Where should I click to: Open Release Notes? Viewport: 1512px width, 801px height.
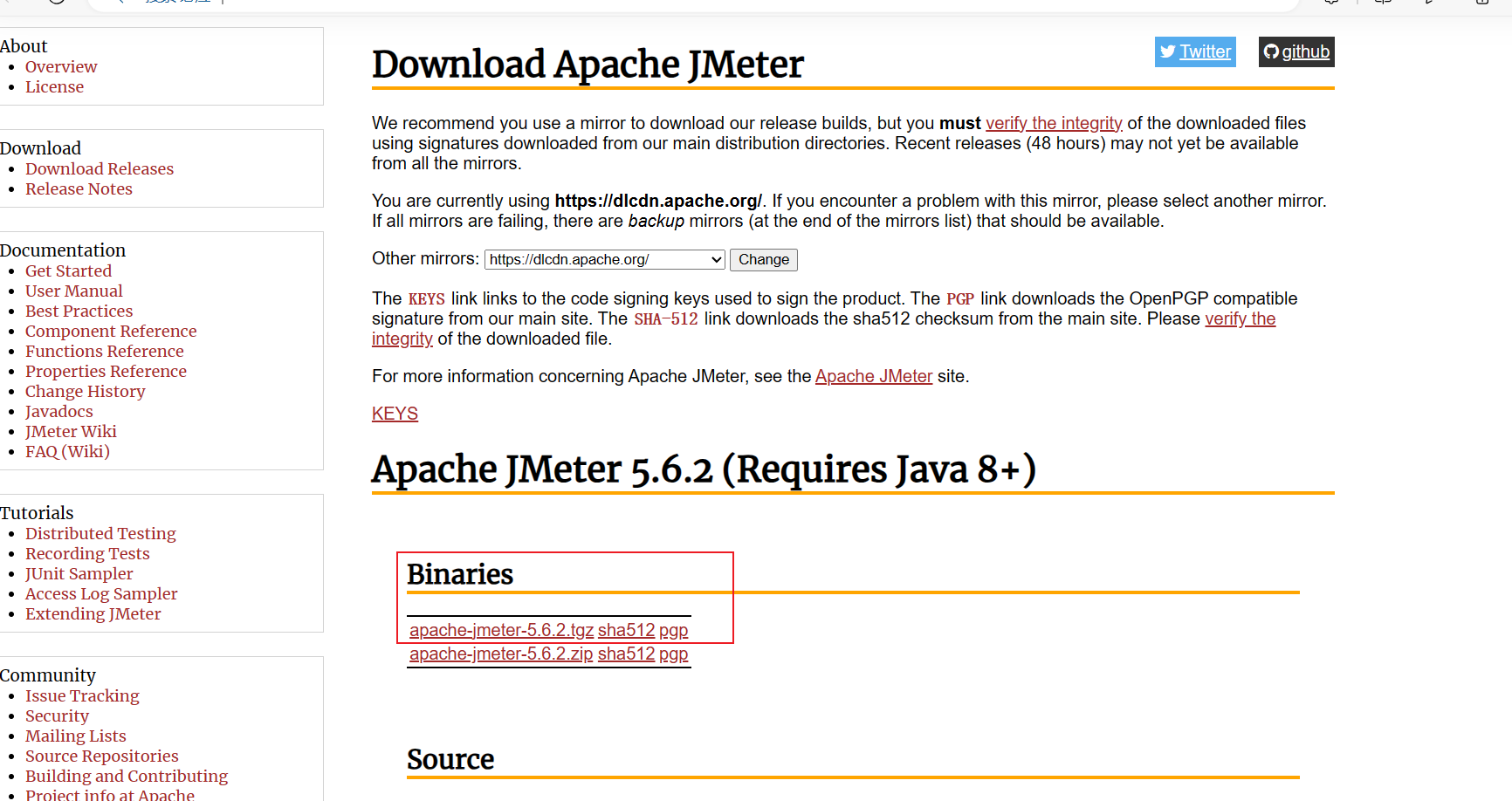coord(79,189)
